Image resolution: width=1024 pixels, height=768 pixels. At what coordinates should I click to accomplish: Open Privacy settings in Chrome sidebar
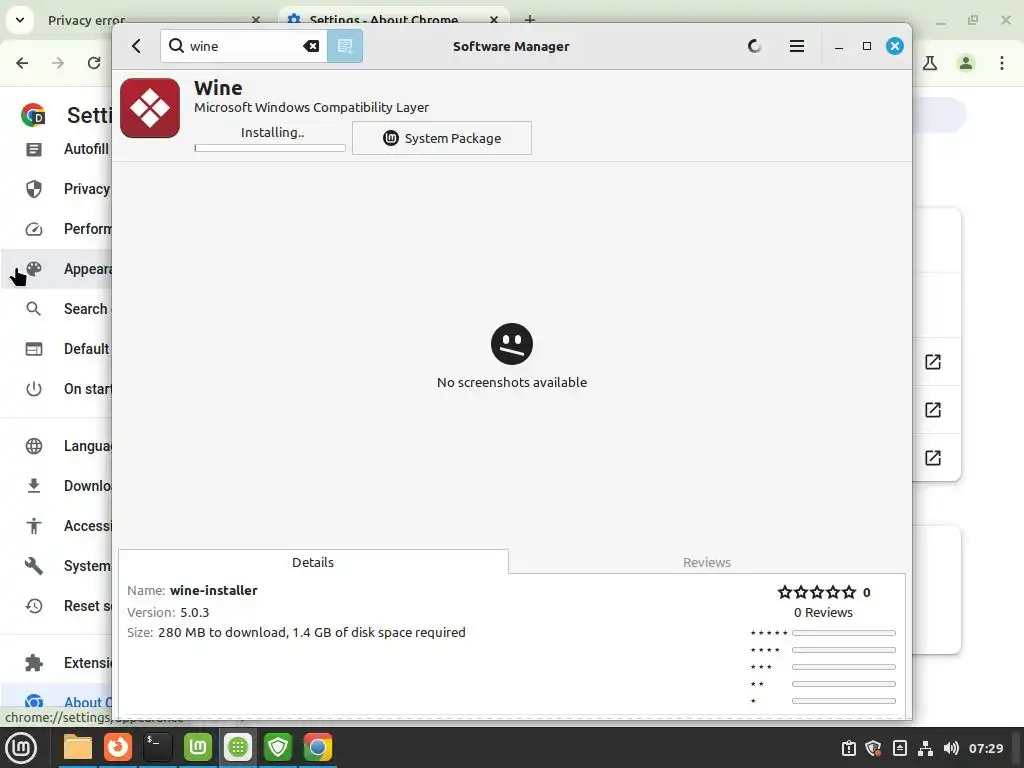pos(57,189)
